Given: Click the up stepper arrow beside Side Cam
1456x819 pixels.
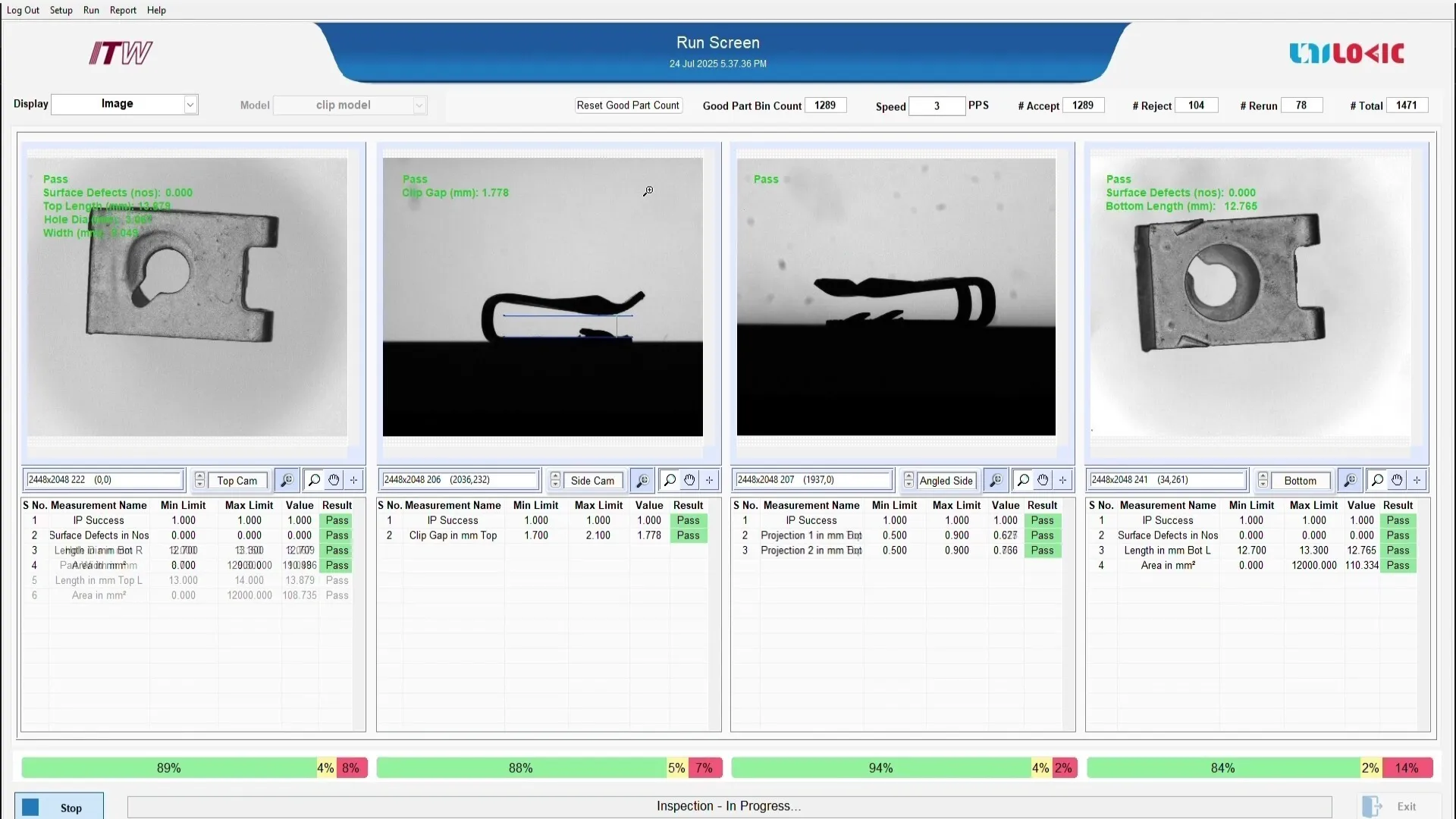Looking at the screenshot, I should point(555,475).
